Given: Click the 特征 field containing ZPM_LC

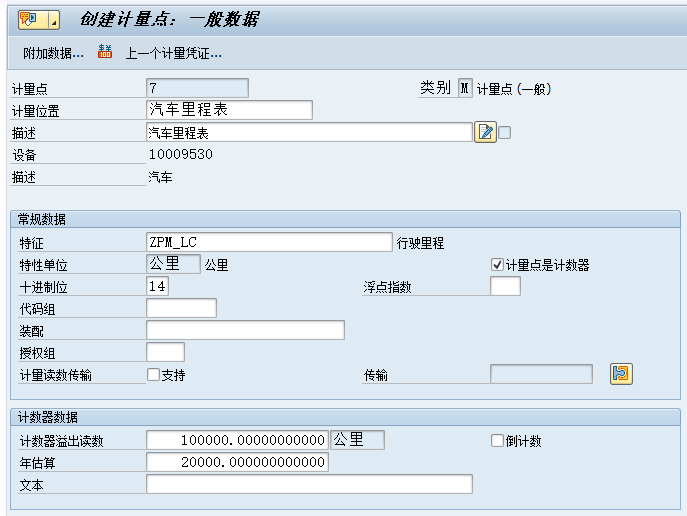Looking at the screenshot, I should pos(269,242).
